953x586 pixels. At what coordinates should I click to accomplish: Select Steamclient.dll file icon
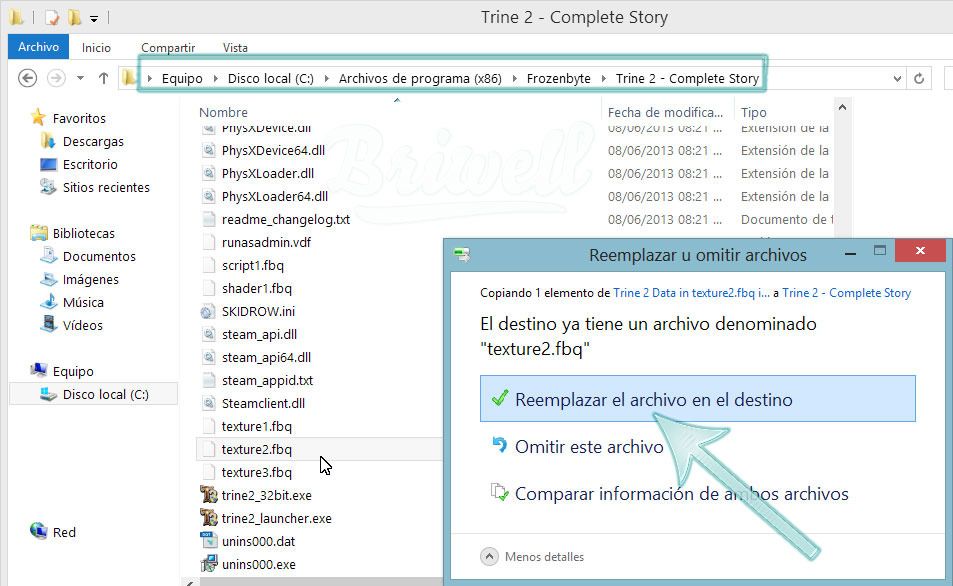[x=208, y=403]
